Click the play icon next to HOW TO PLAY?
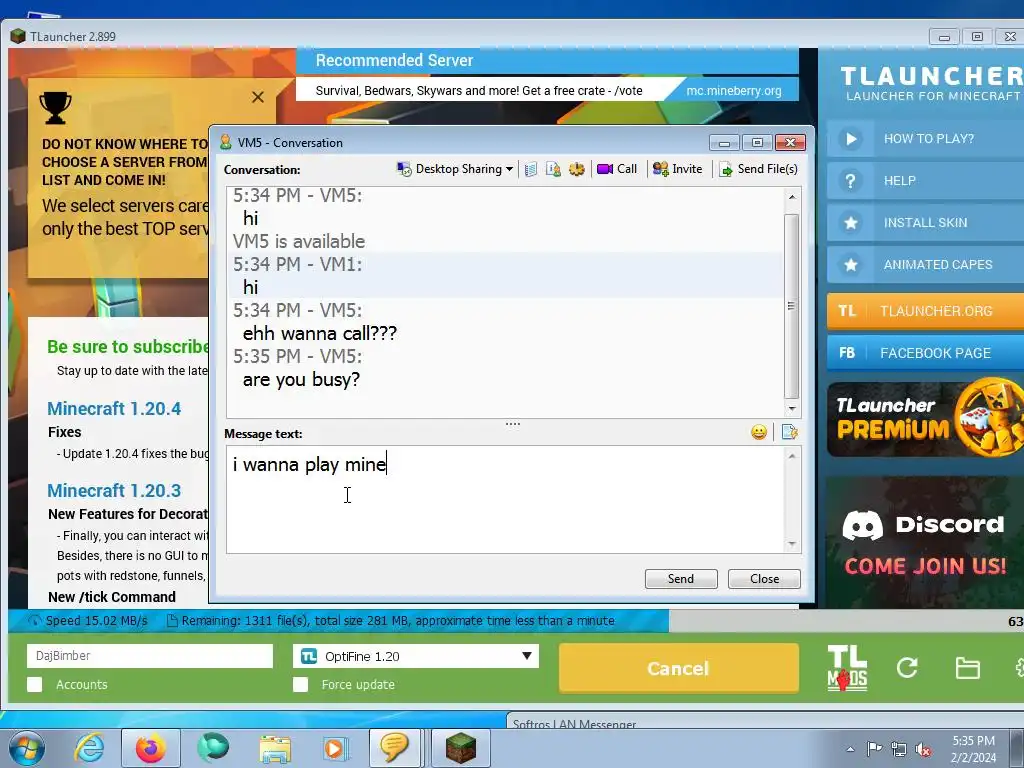 850,138
